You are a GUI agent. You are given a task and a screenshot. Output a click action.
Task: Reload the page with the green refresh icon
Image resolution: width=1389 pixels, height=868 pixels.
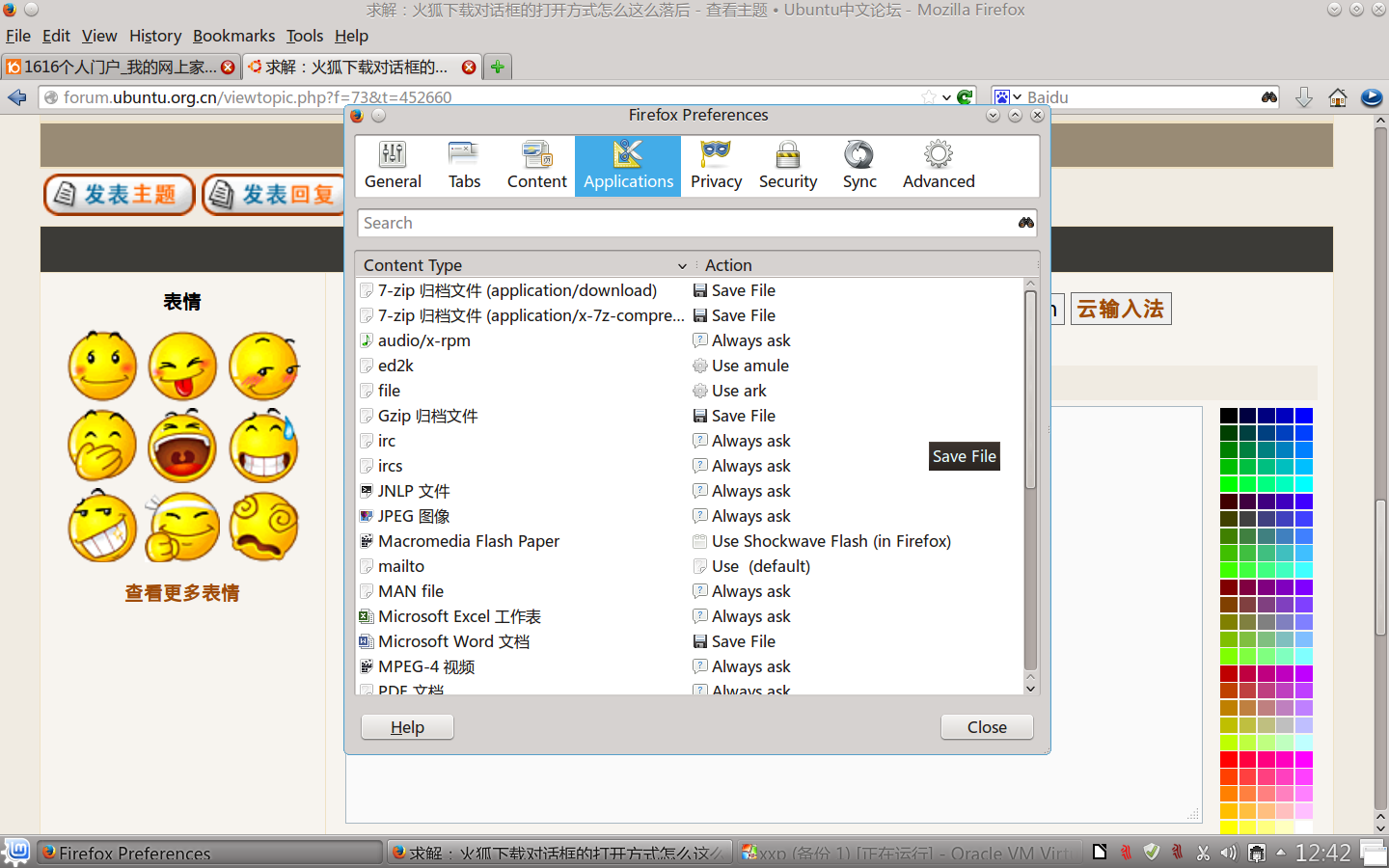click(964, 97)
